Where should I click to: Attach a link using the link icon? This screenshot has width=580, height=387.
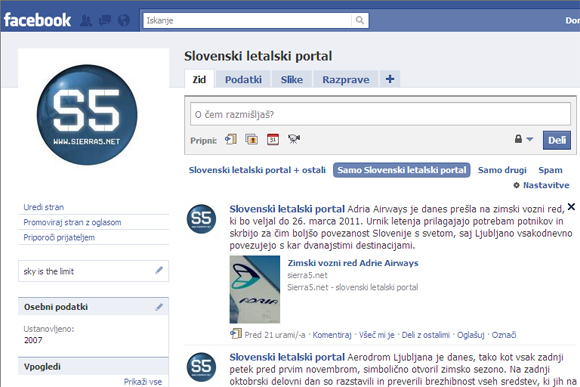(x=231, y=139)
